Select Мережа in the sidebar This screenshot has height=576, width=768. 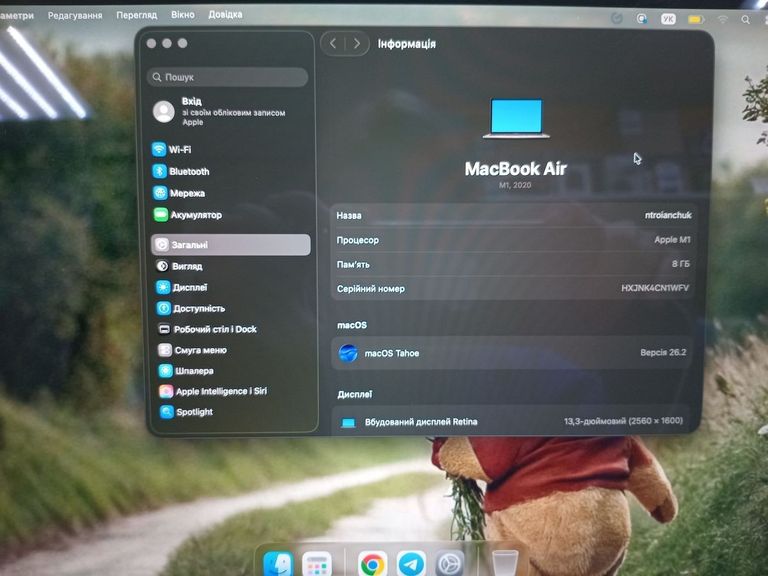[179, 193]
